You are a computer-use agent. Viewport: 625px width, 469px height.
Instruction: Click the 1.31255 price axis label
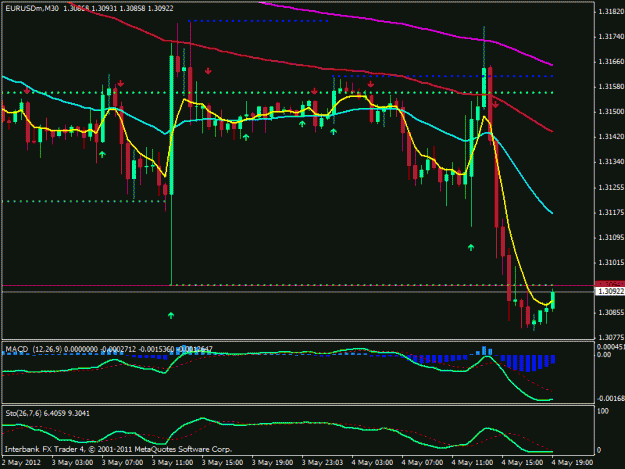[611, 187]
